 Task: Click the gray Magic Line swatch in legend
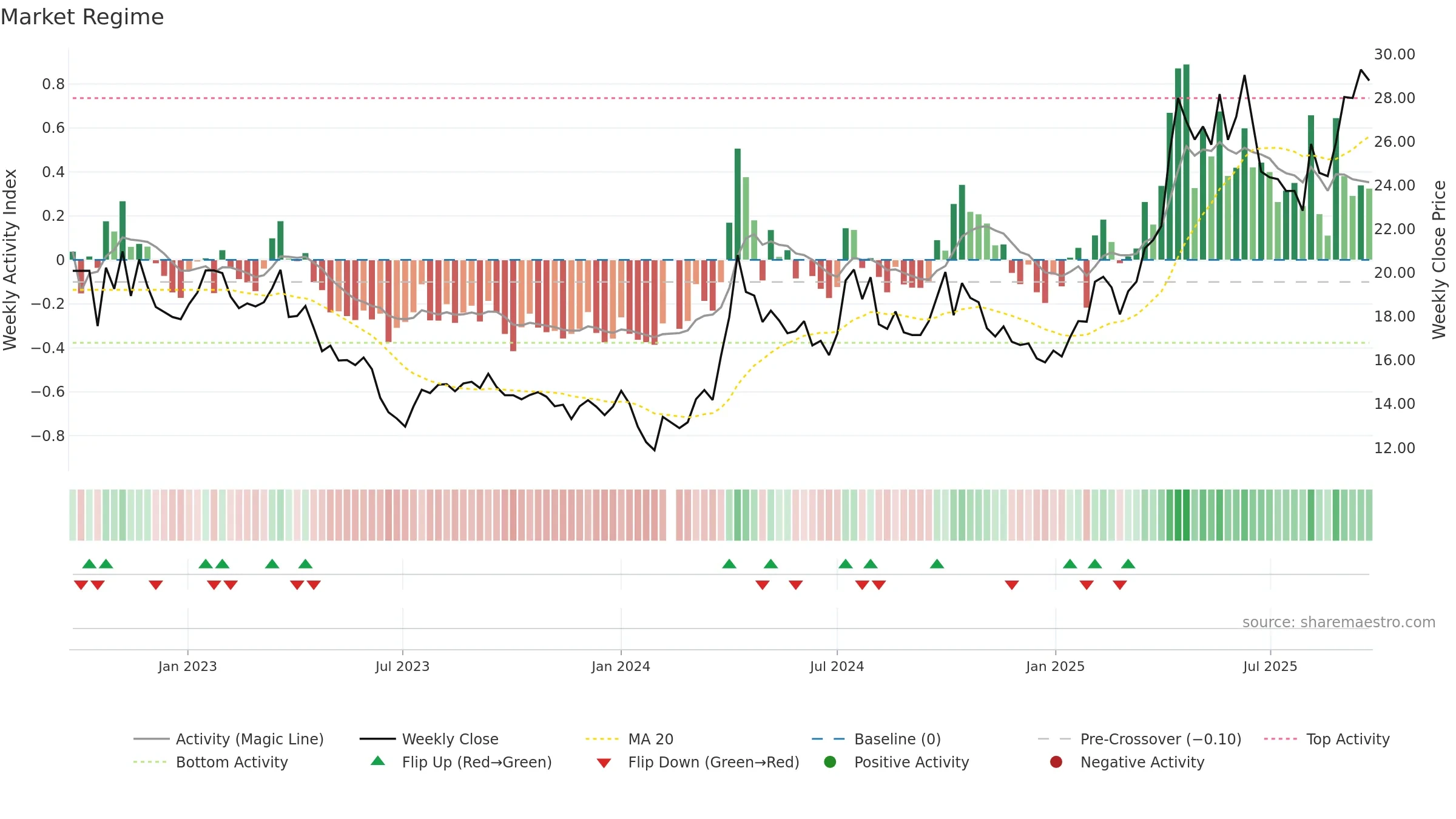[x=152, y=739]
